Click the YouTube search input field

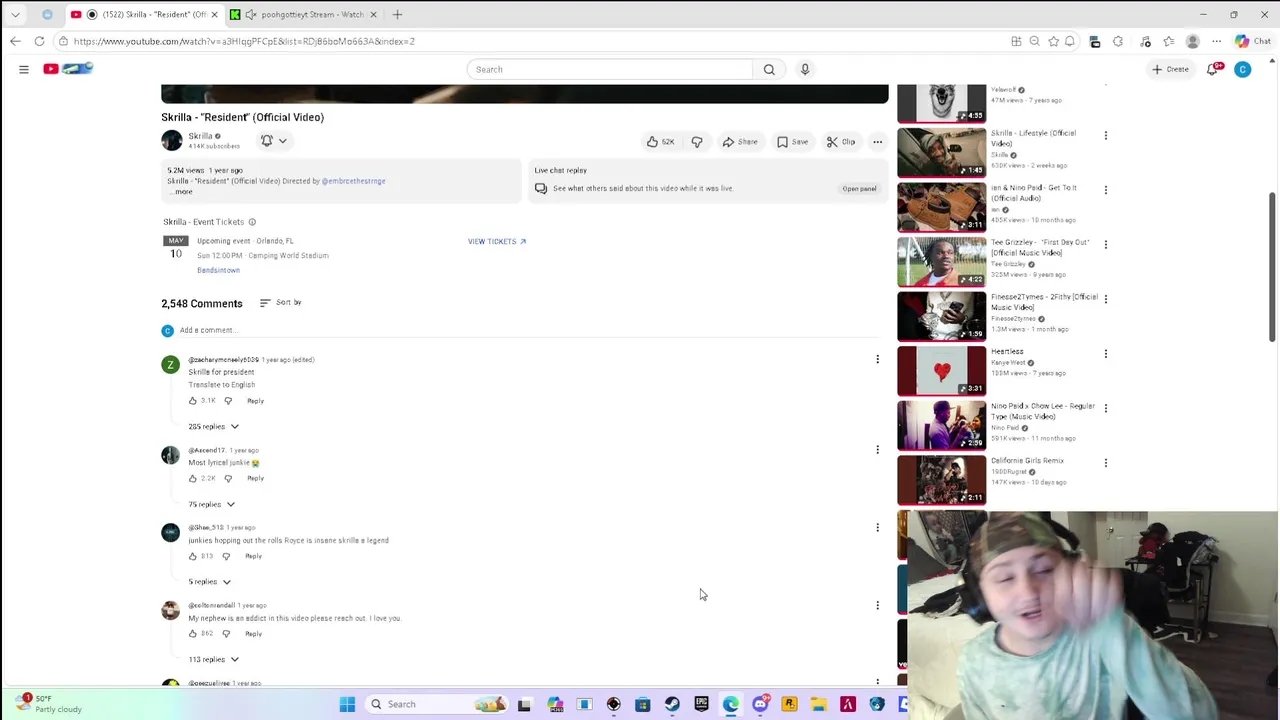click(x=610, y=69)
